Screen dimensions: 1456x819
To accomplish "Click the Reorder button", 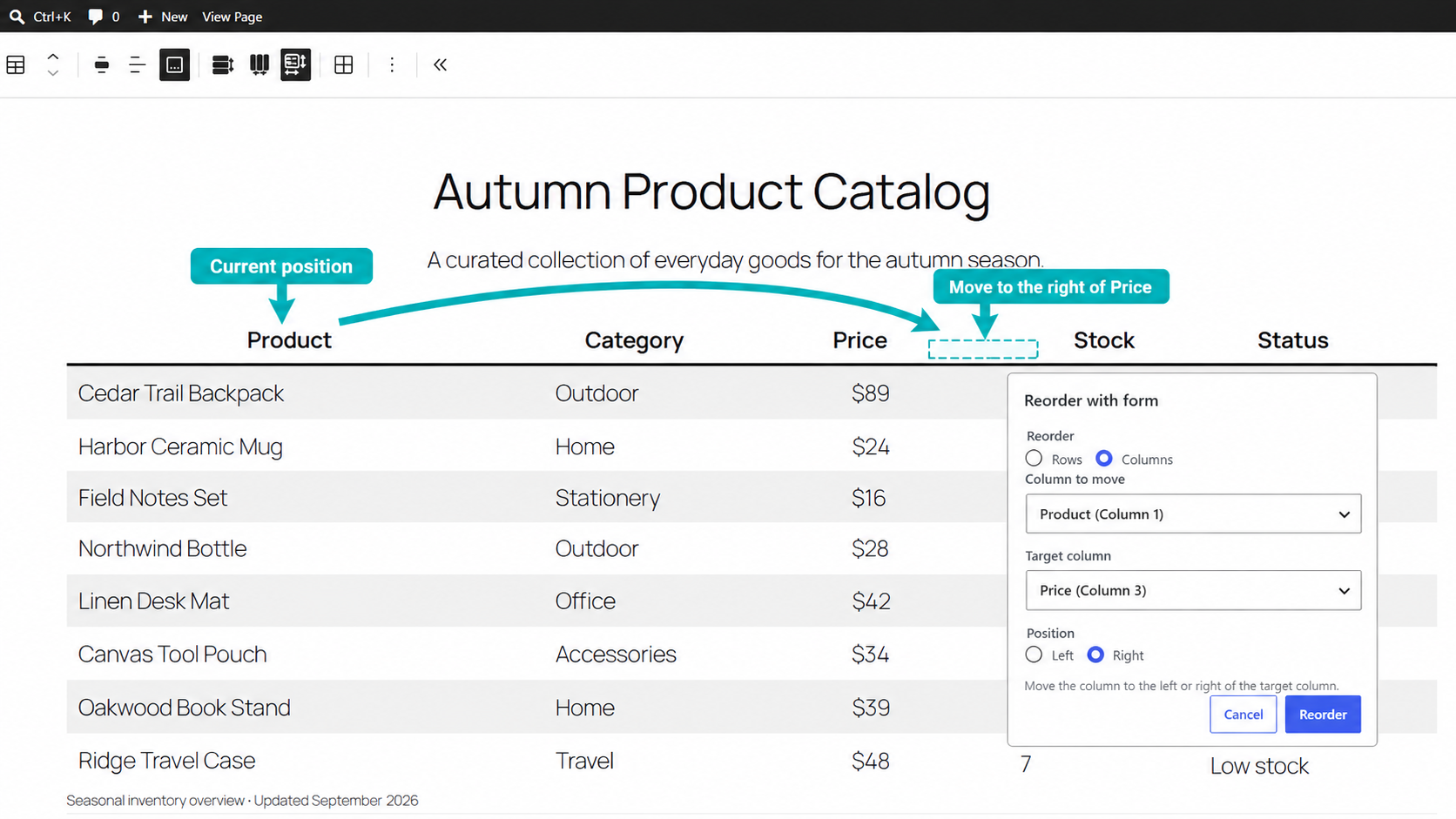I will pyautogui.click(x=1323, y=715).
